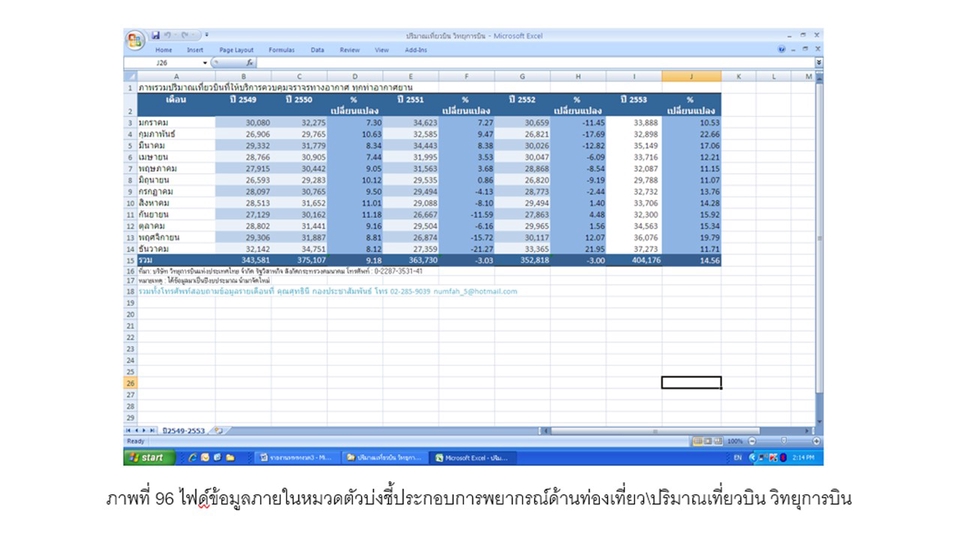The width and height of the screenshot is (960, 540).
Task: Open the Office Button menu
Action: 135,41
